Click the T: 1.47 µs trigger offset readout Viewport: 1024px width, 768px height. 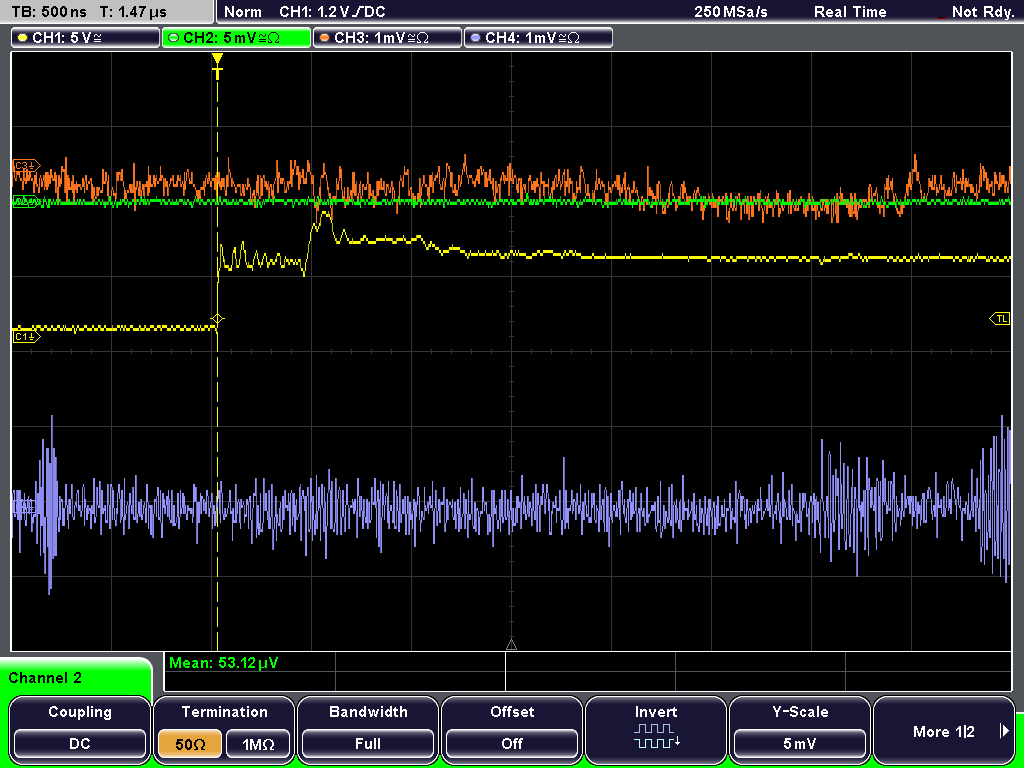click(x=134, y=12)
